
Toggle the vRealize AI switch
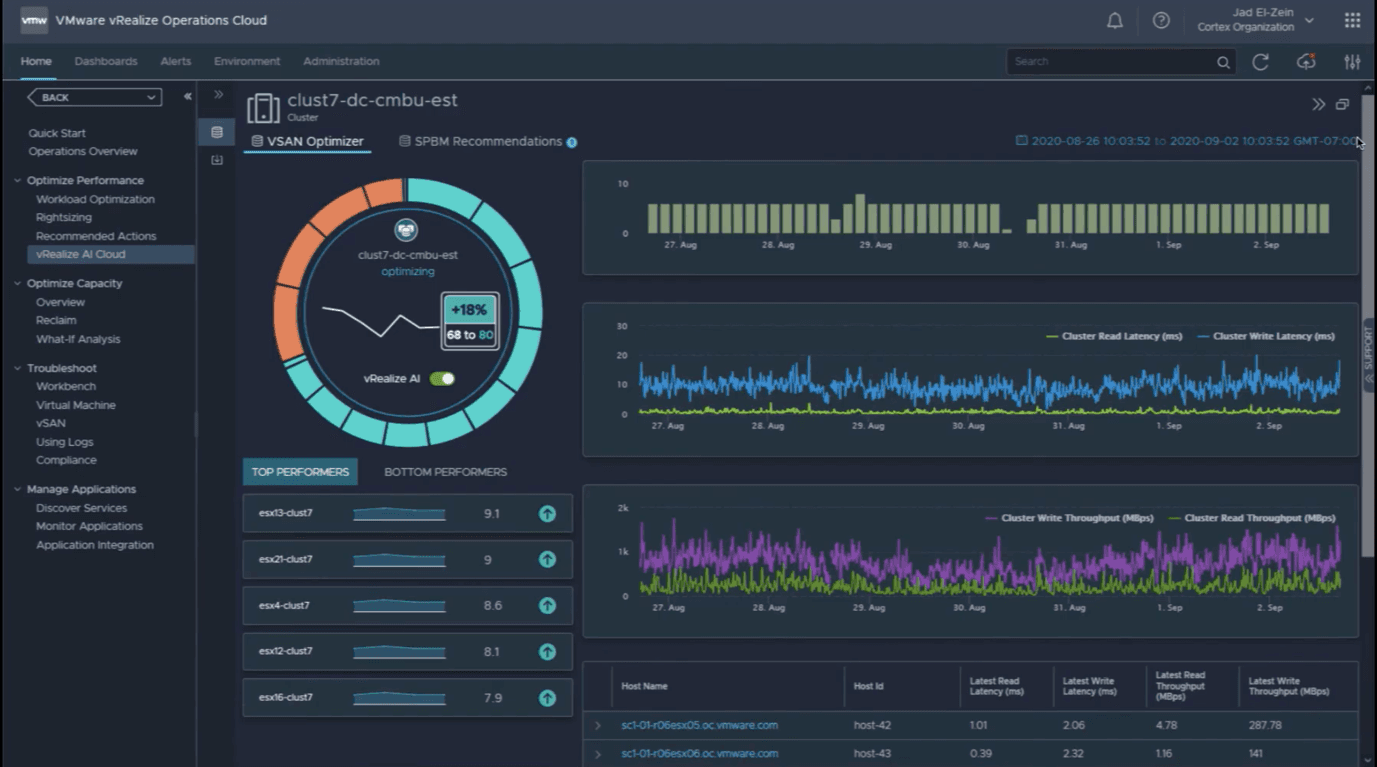pyautogui.click(x=442, y=379)
